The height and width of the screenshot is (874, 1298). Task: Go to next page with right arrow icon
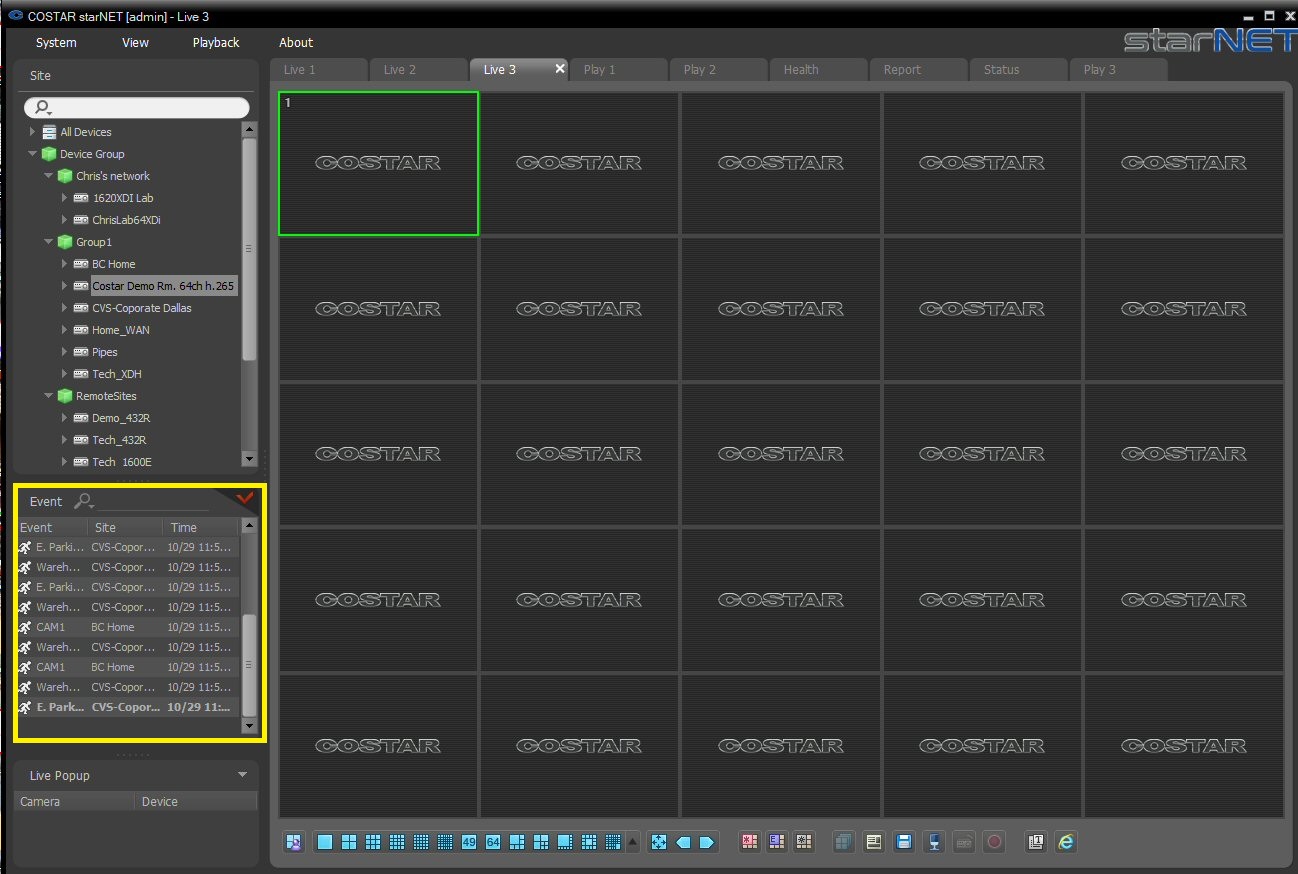pyautogui.click(x=707, y=842)
